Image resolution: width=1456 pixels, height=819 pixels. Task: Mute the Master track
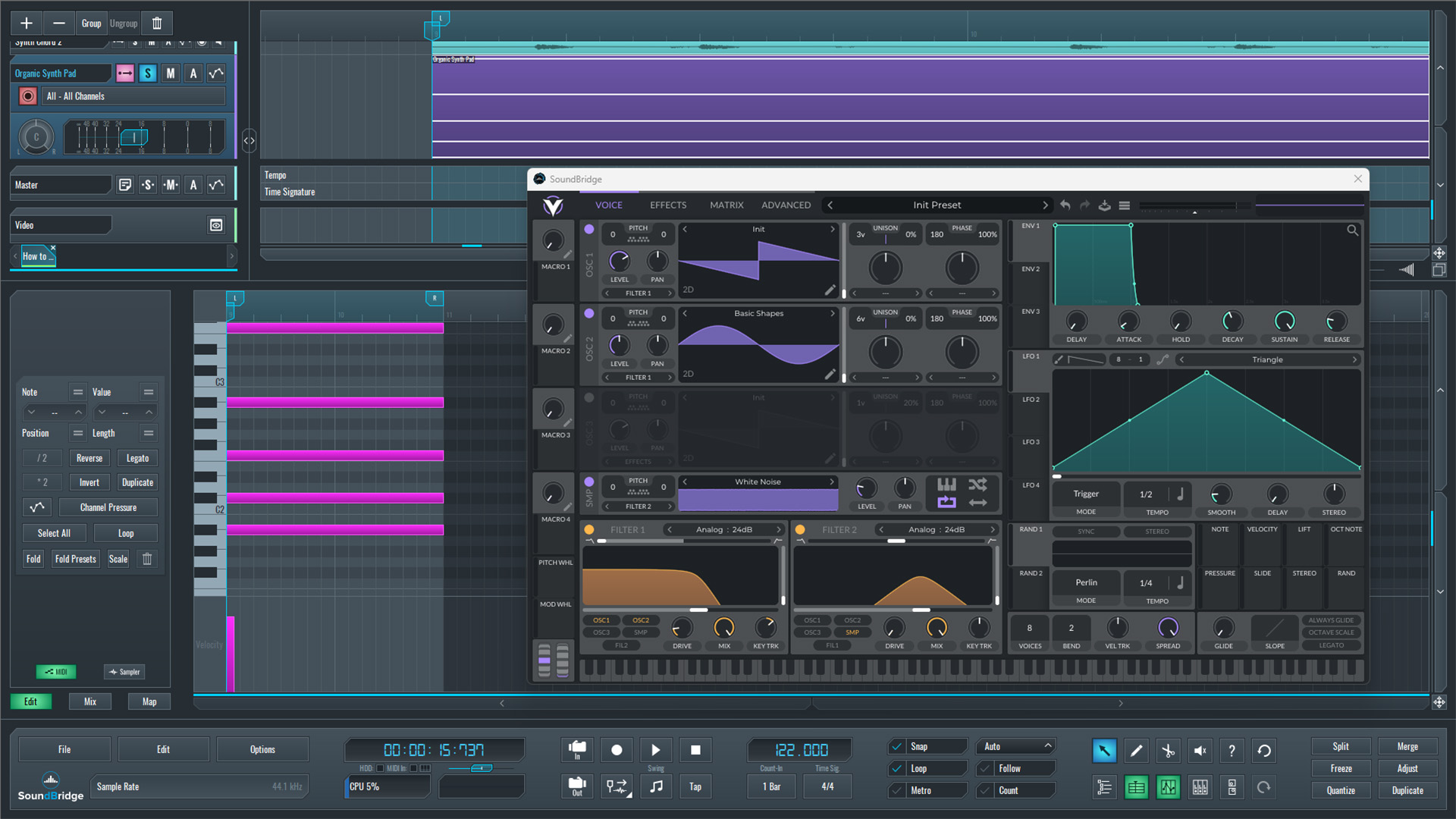[x=171, y=185]
